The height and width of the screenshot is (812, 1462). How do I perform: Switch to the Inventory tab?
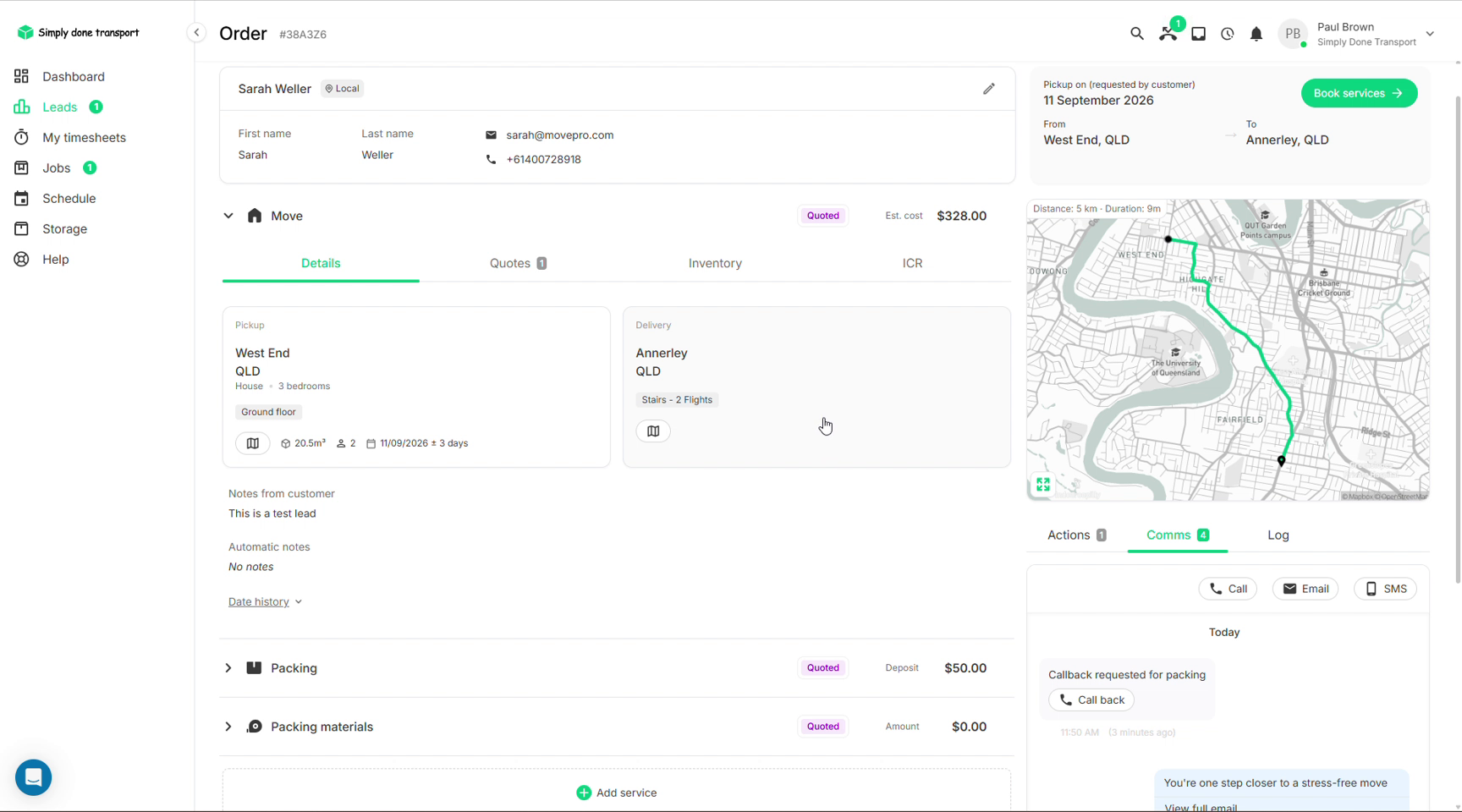tap(715, 263)
